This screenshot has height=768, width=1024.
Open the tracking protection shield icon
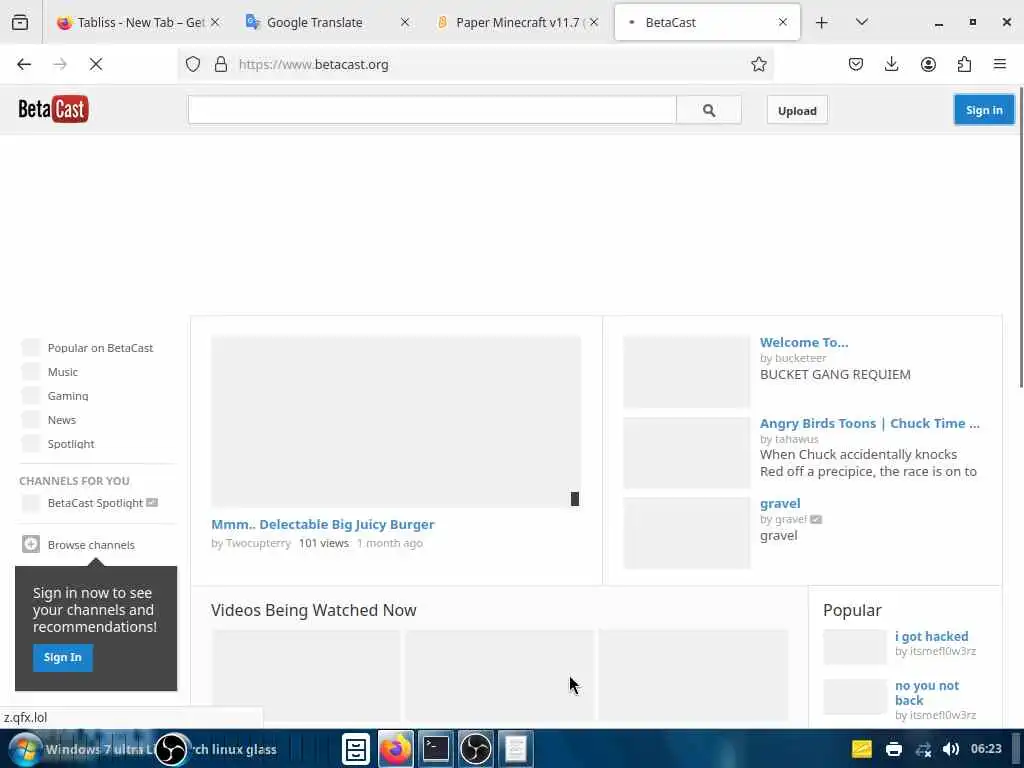[193, 64]
